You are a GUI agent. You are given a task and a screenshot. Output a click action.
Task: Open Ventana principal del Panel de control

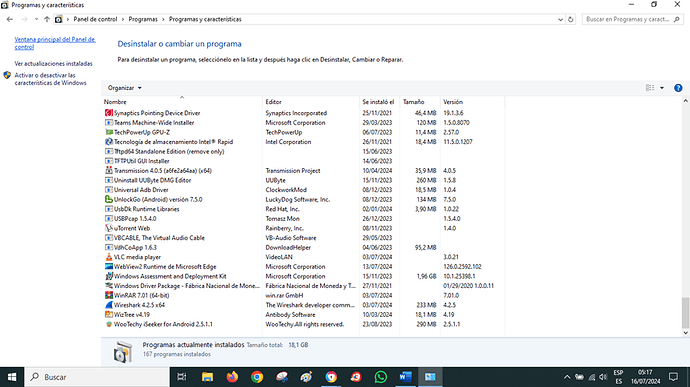coord(55,43)
